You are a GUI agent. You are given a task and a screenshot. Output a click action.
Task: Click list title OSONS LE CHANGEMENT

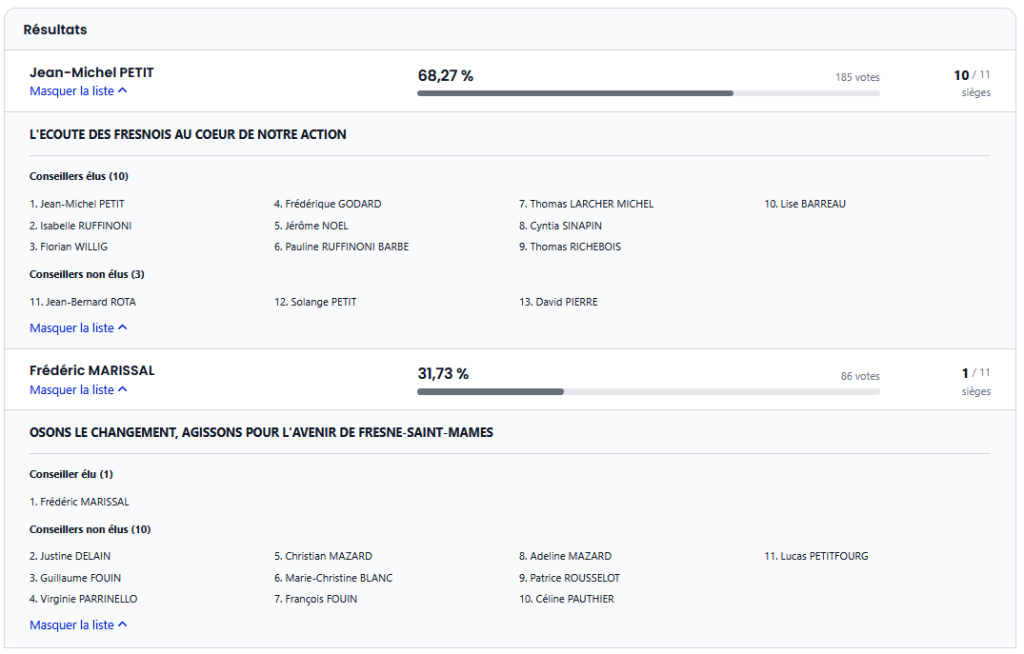click(x=261, y=433)
